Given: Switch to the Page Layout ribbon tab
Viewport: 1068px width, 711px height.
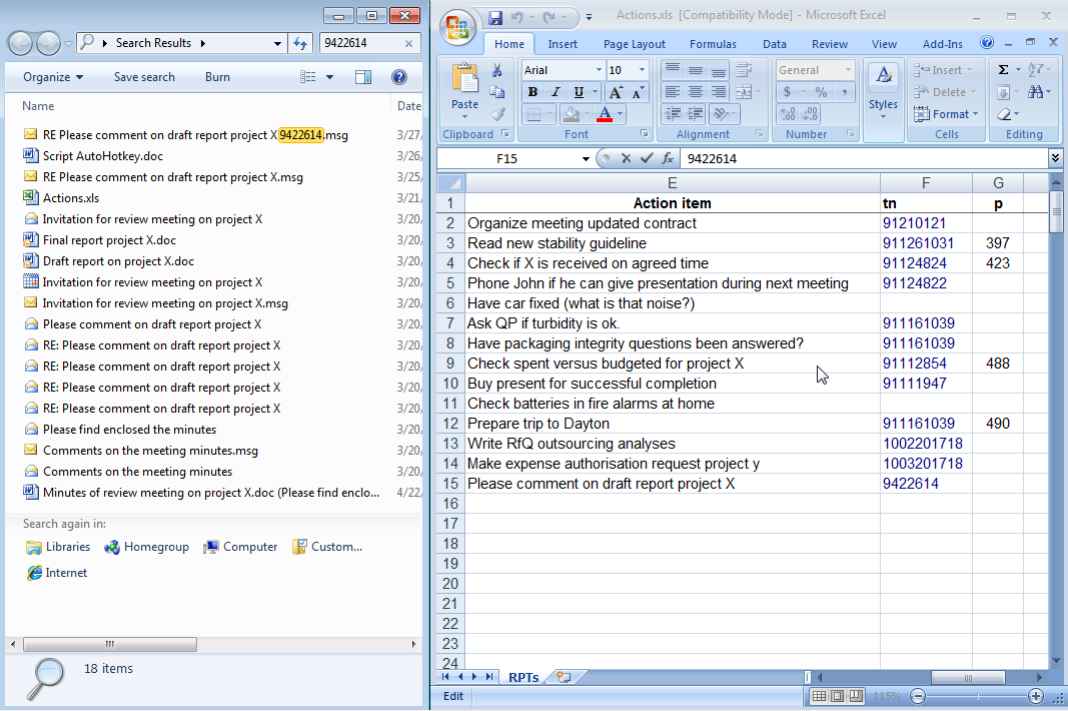Looking at the screenshot, I should pyautogui.click(x=634, y=44).
